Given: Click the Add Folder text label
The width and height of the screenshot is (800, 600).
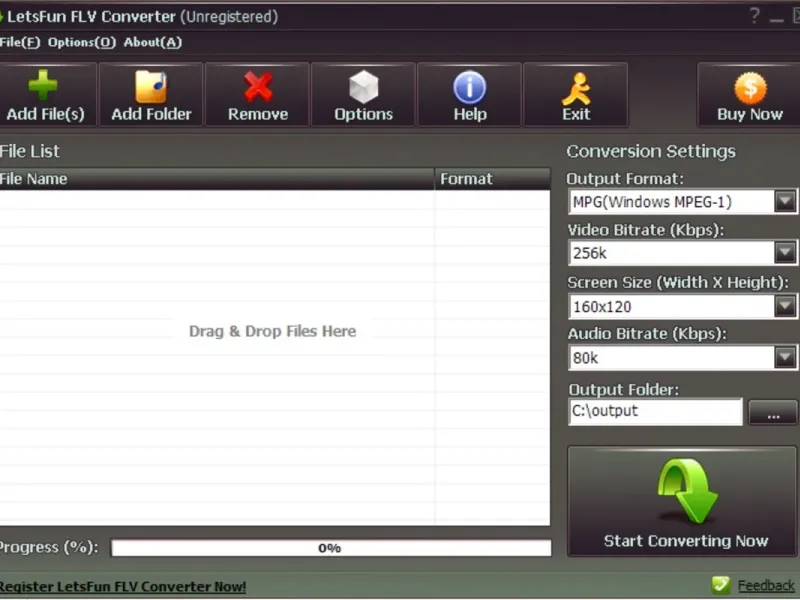Looking at the screenshot, I should (152, 114).
